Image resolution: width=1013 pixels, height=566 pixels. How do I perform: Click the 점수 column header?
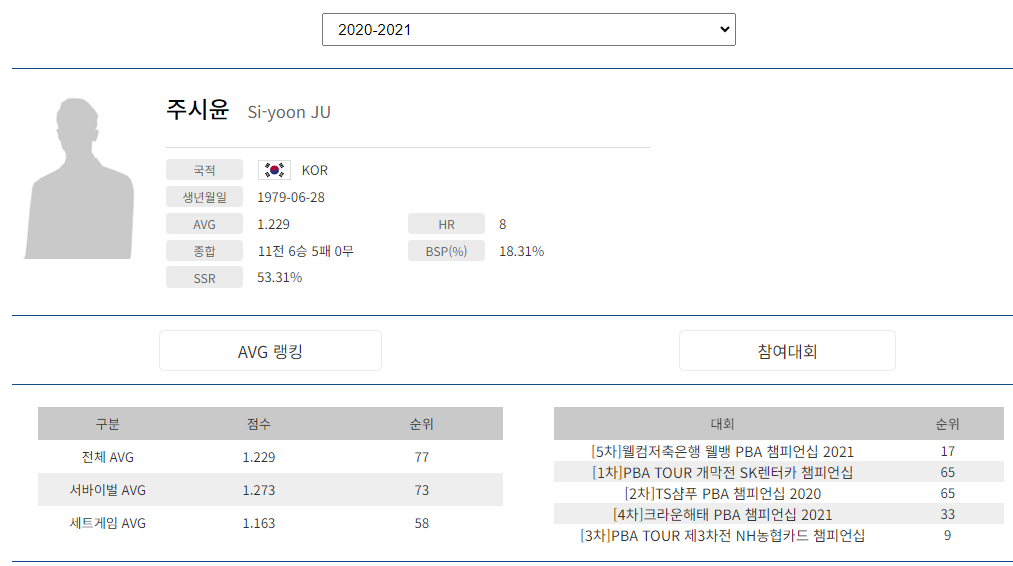pos(258,424)
